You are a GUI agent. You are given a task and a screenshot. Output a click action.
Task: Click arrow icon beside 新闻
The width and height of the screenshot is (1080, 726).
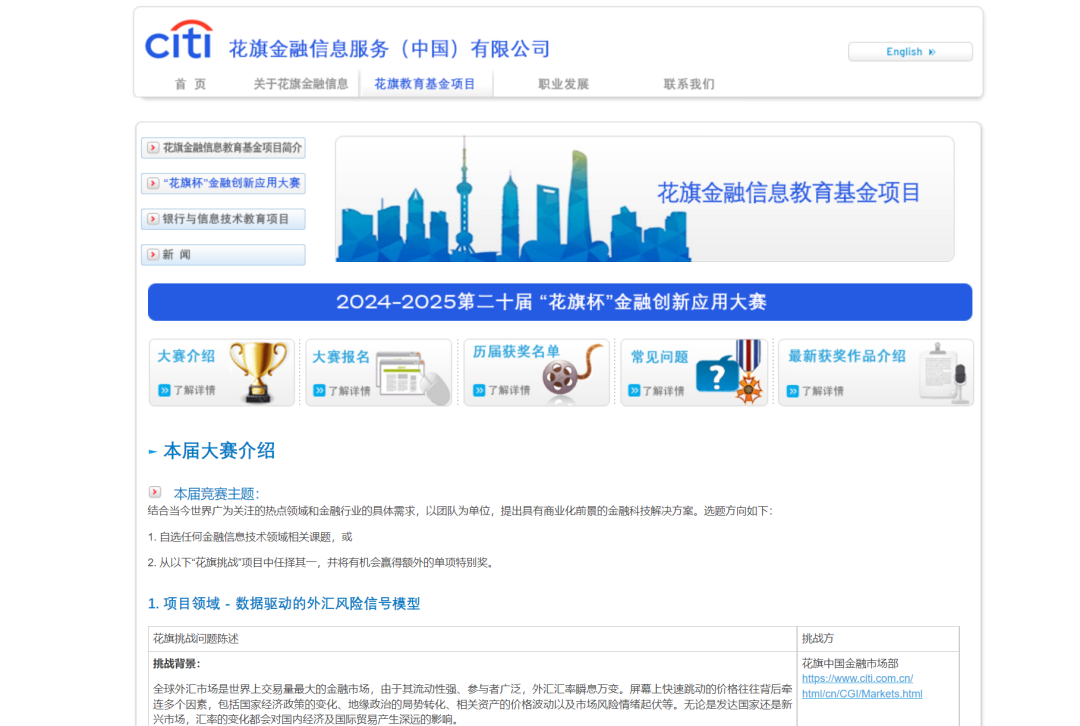point(153,255)
